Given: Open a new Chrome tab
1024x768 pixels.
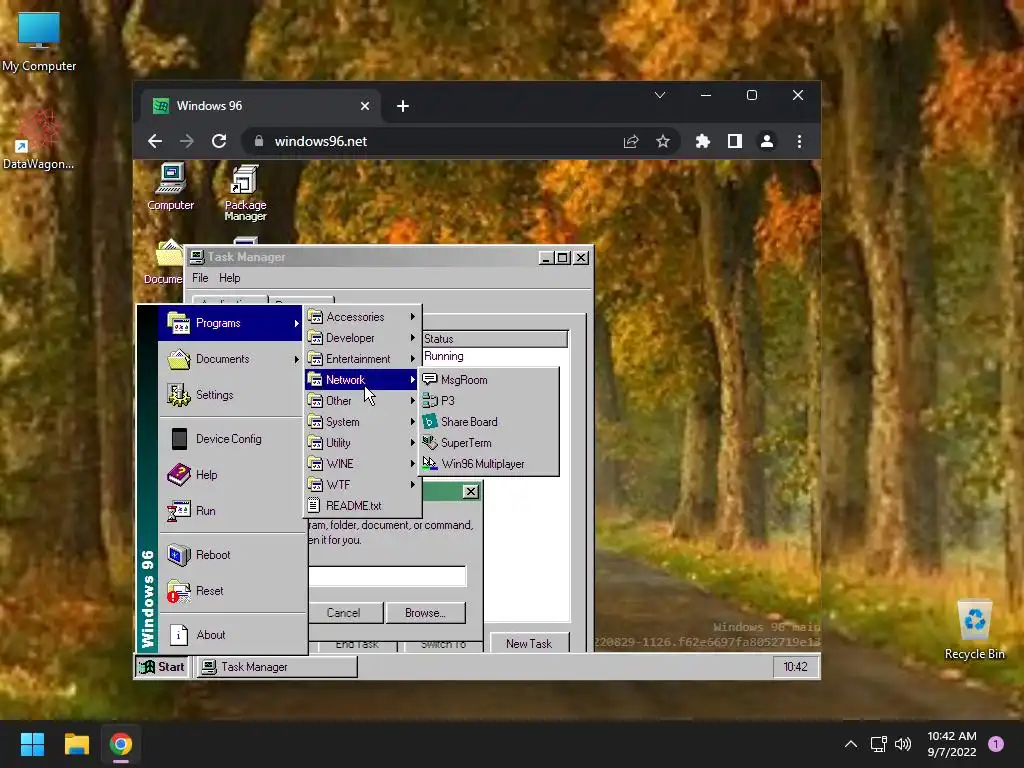Looking at the screenshot, I should tap(403, 106).
